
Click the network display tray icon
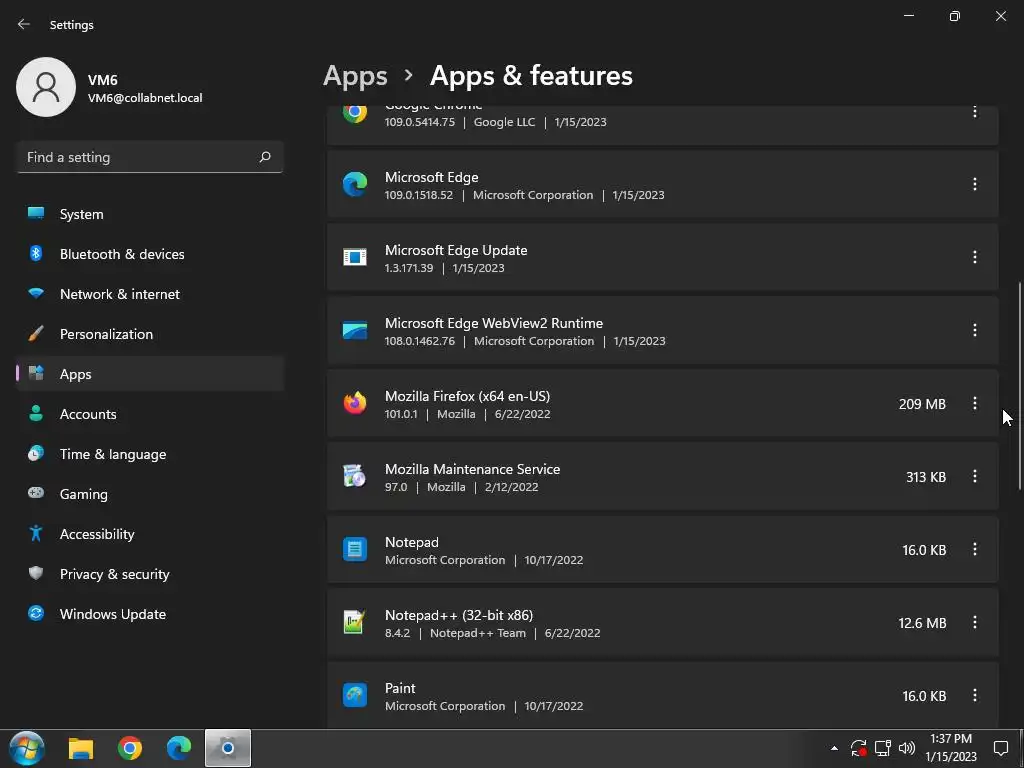[x=882, y=748]
